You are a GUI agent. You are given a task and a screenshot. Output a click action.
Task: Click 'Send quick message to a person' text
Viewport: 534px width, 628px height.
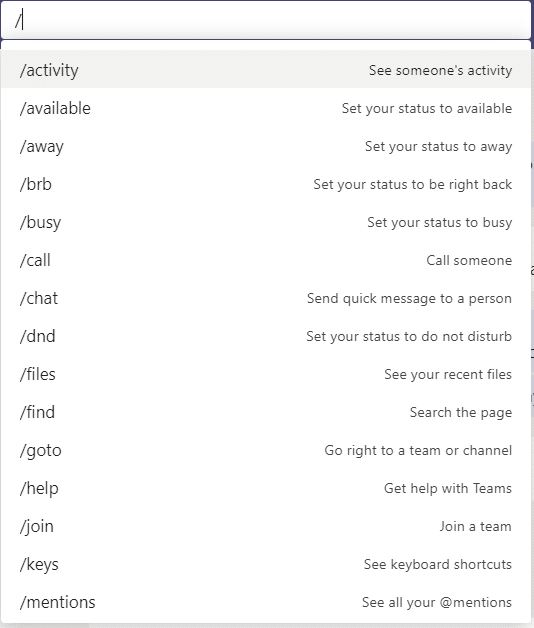(409, 298)
